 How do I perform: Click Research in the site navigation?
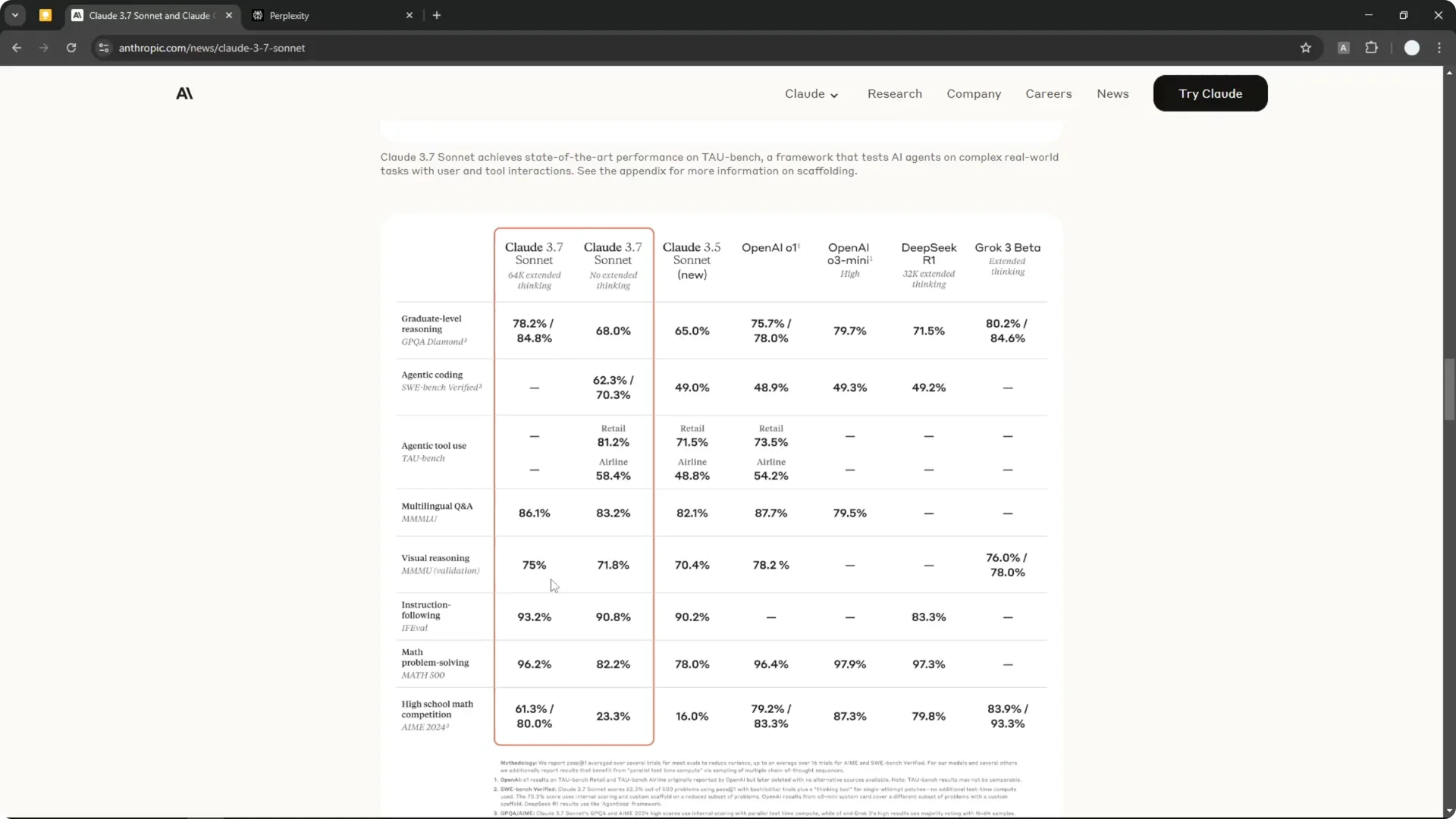895,93
